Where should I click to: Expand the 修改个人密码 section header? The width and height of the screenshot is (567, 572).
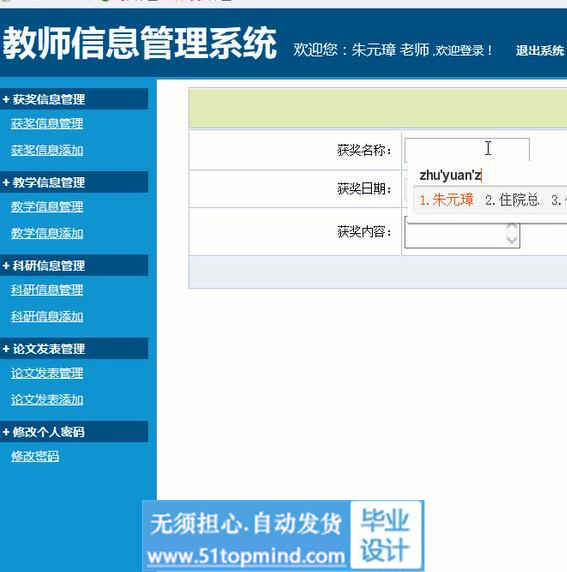tap(74, 432)
